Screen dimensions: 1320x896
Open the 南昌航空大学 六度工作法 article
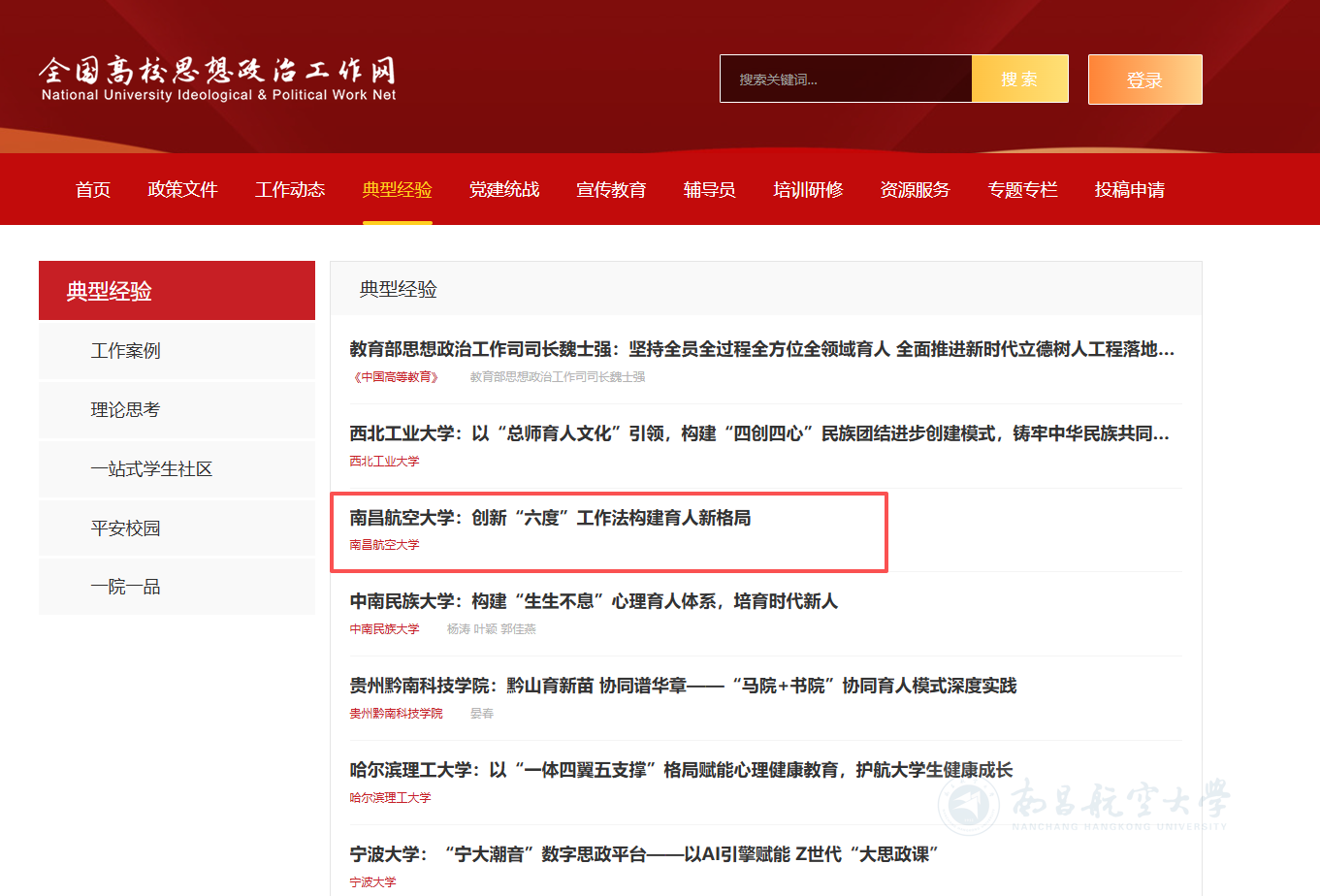(550, 519)
